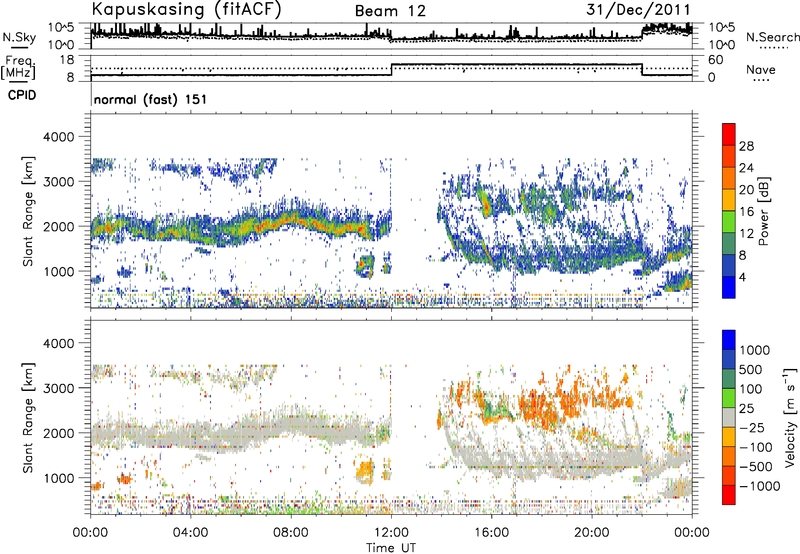Click the red top of power colorbar
Screen dimensions: 800x554
(729, 134)
